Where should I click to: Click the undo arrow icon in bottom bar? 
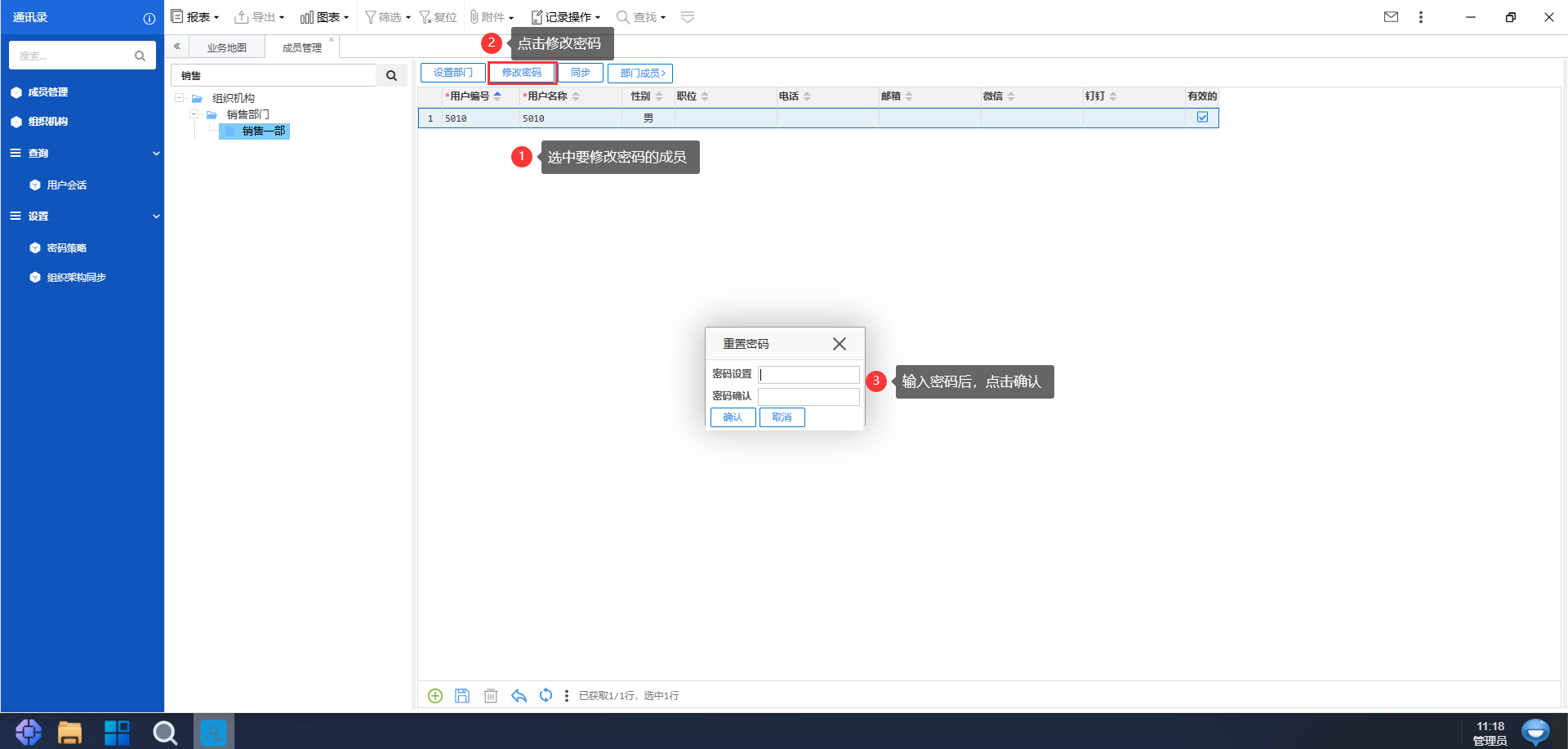coord(519,696)
